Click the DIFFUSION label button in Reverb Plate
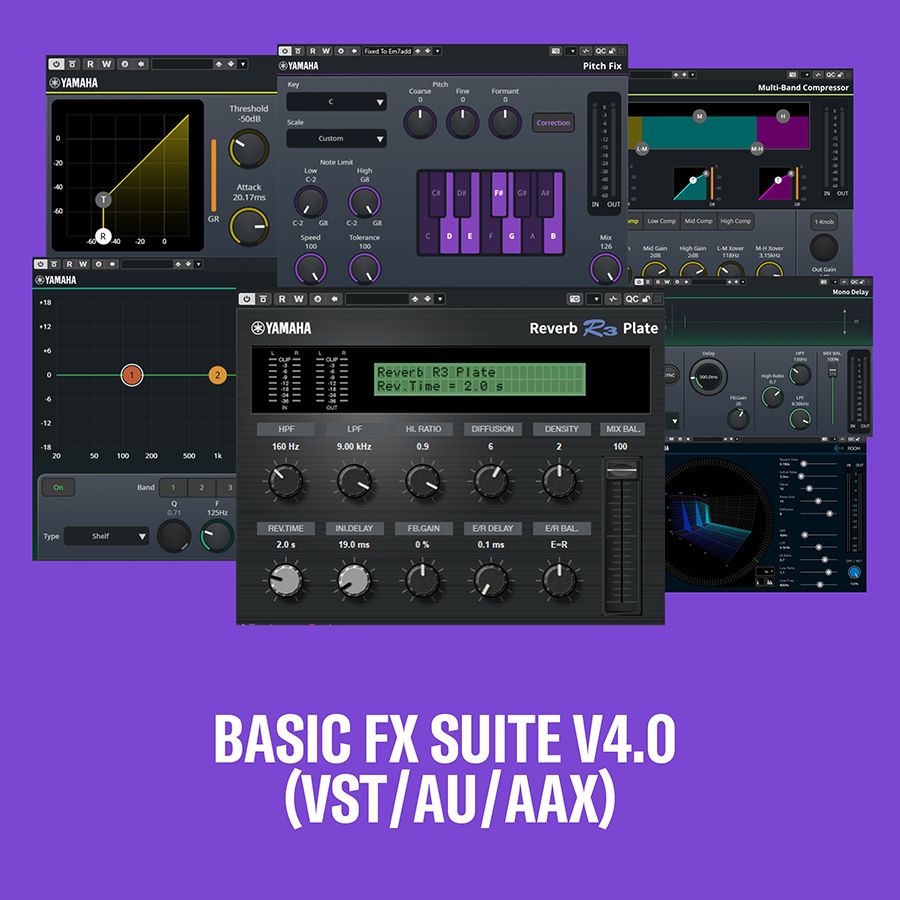 coord(492,429)
